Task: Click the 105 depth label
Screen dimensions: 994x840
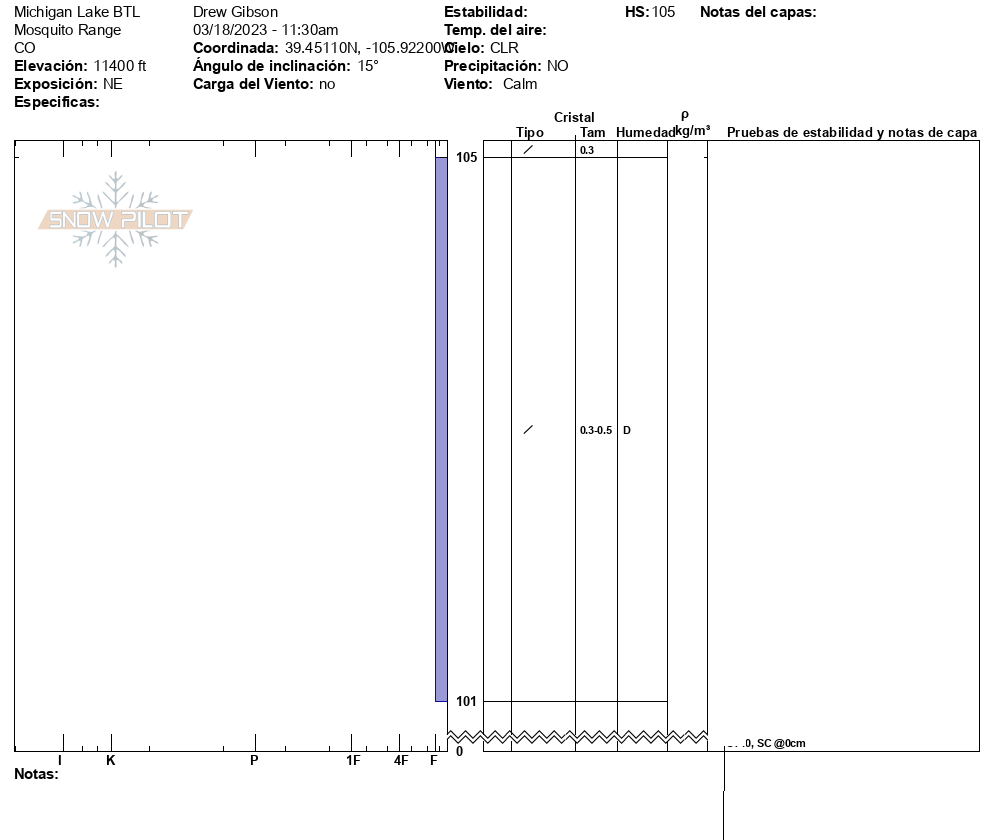Action: 467,157
